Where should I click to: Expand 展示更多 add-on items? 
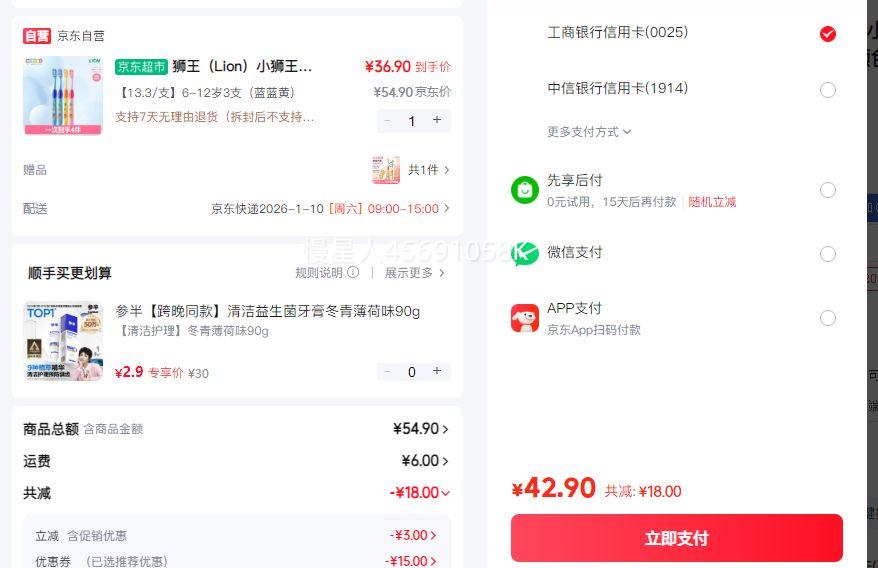click(414, 273)
